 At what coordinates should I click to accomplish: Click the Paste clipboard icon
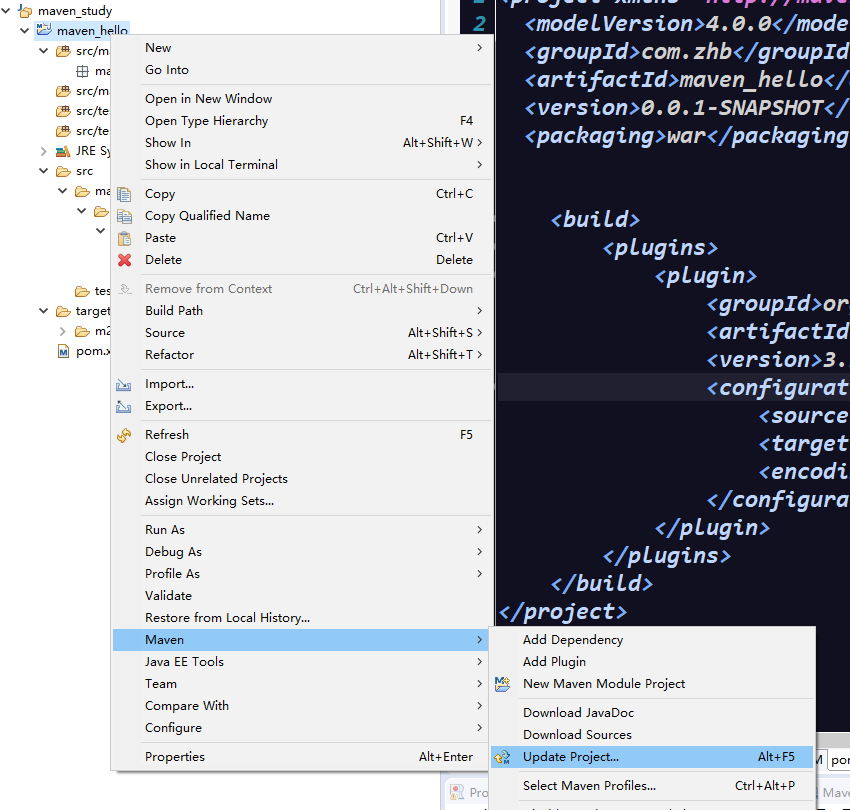click(125, 238)
